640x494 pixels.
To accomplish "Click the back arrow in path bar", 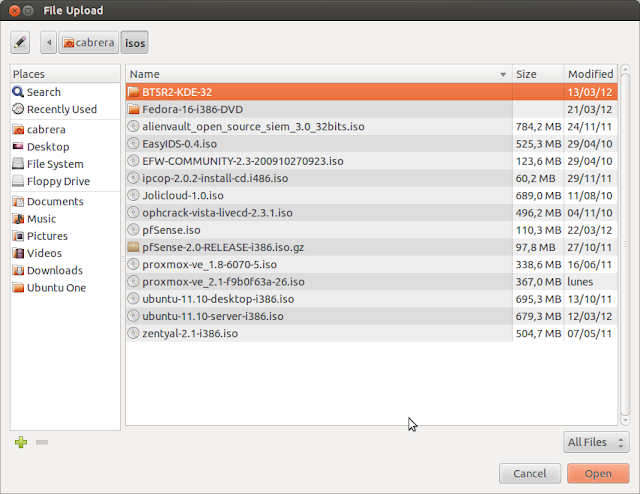I will point(49,42).
